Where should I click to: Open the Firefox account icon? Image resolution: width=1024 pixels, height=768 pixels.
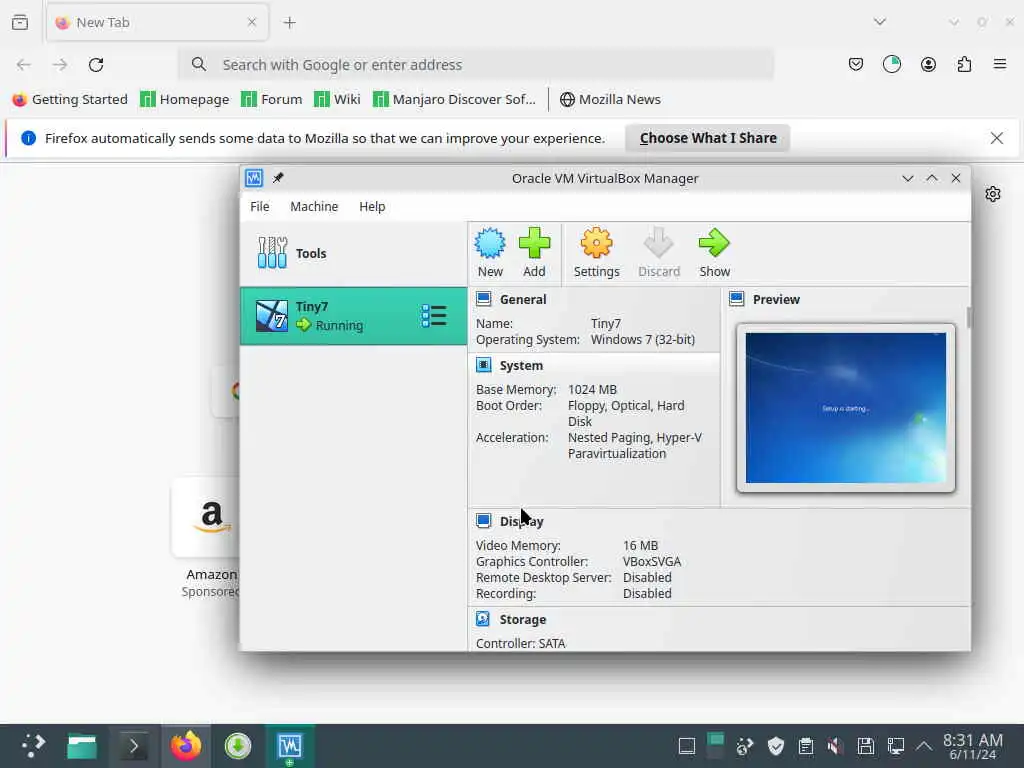[928, 64]
